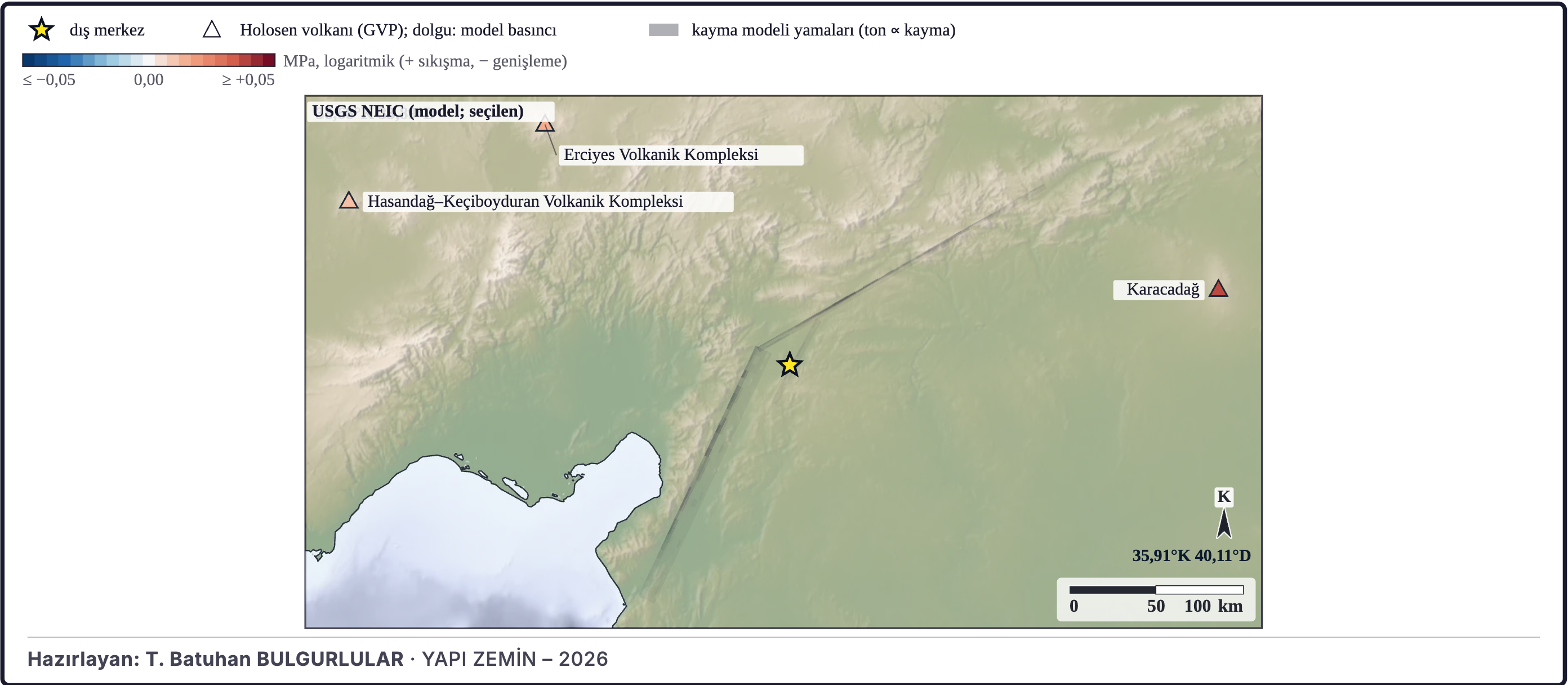
Task: Click the YAPI ZEMİN – 2026 footer text
Action: point(515,659)
